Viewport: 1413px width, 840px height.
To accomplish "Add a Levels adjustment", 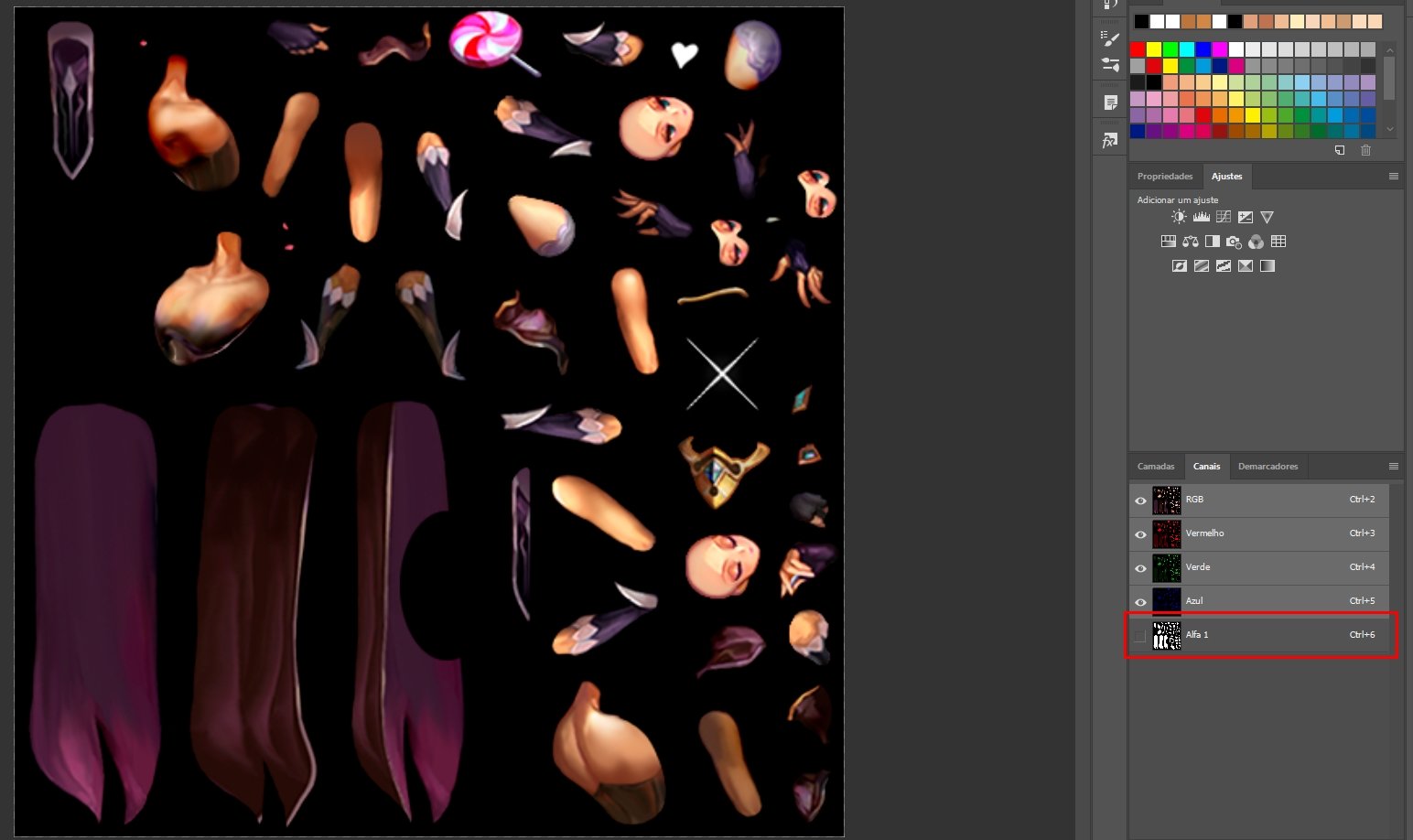I will 1201,217.
